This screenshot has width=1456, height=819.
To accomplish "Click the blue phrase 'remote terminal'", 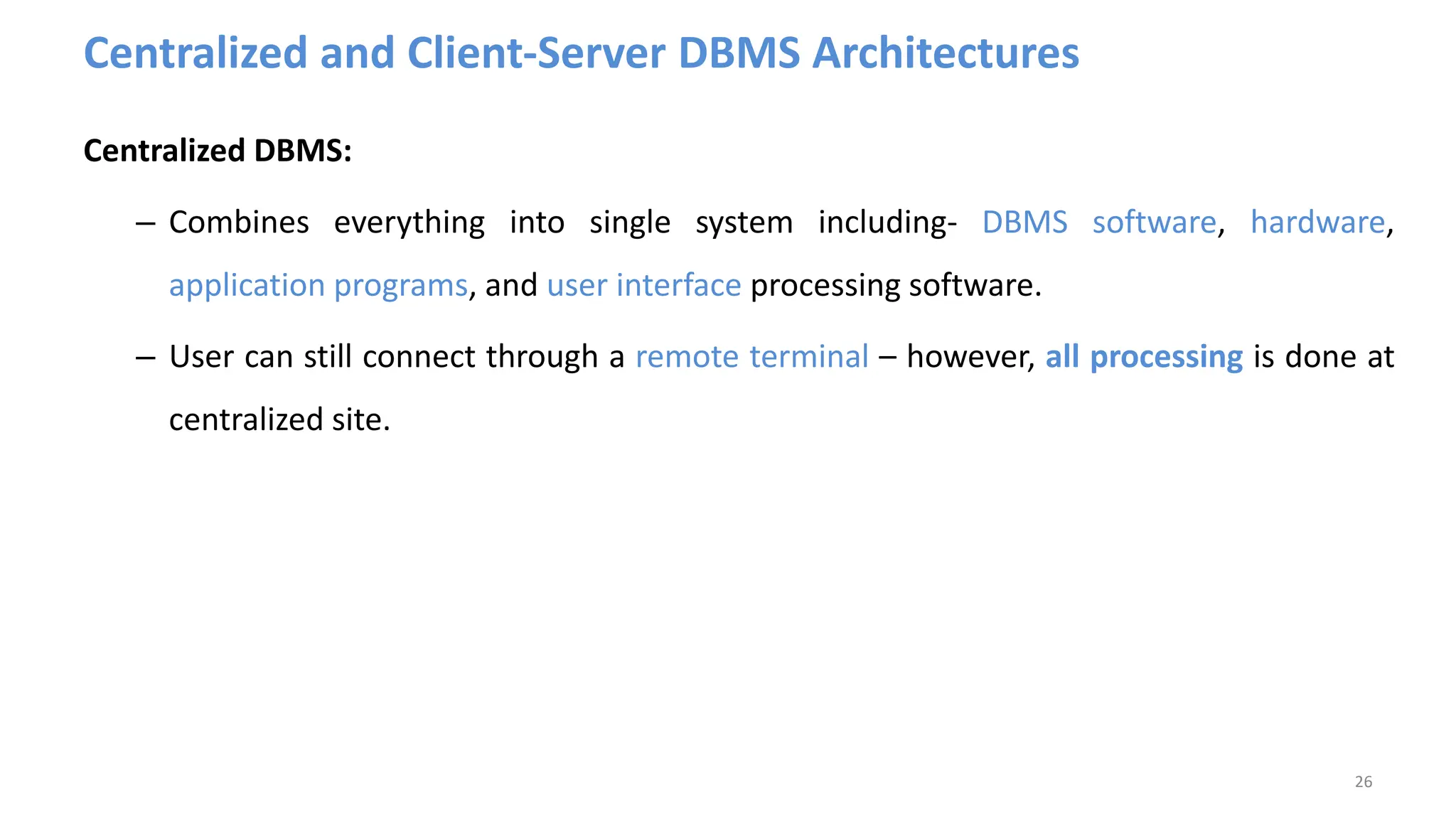I will [x=752, y=356].
